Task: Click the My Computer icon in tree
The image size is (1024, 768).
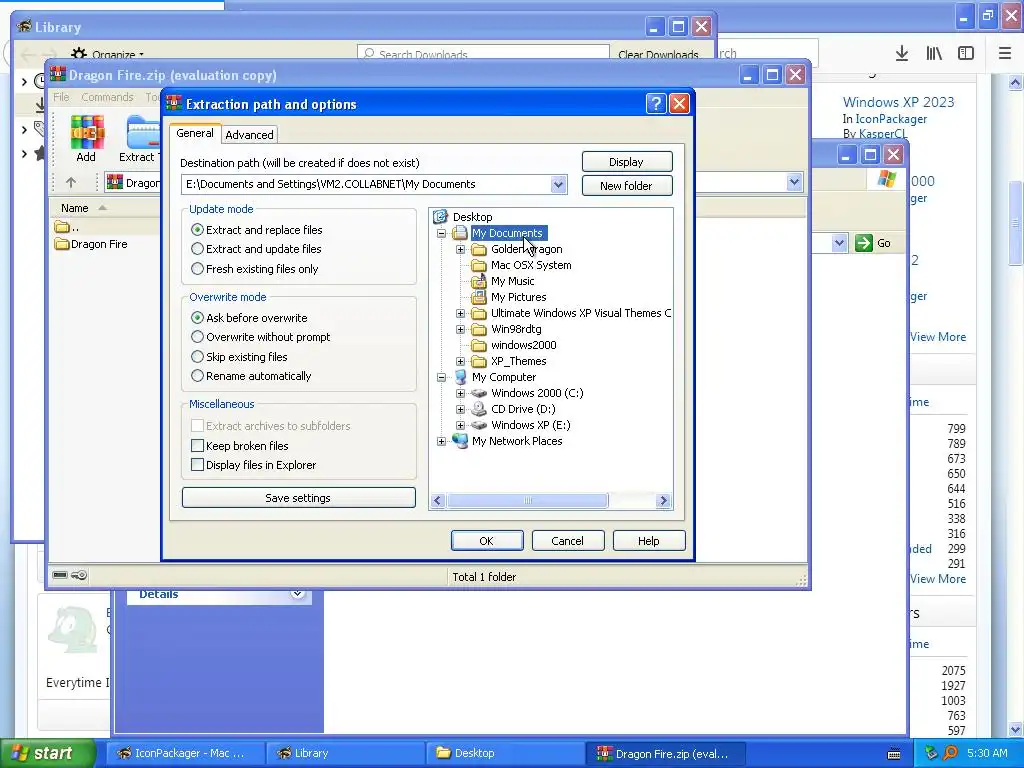Action: coord(460,377)
